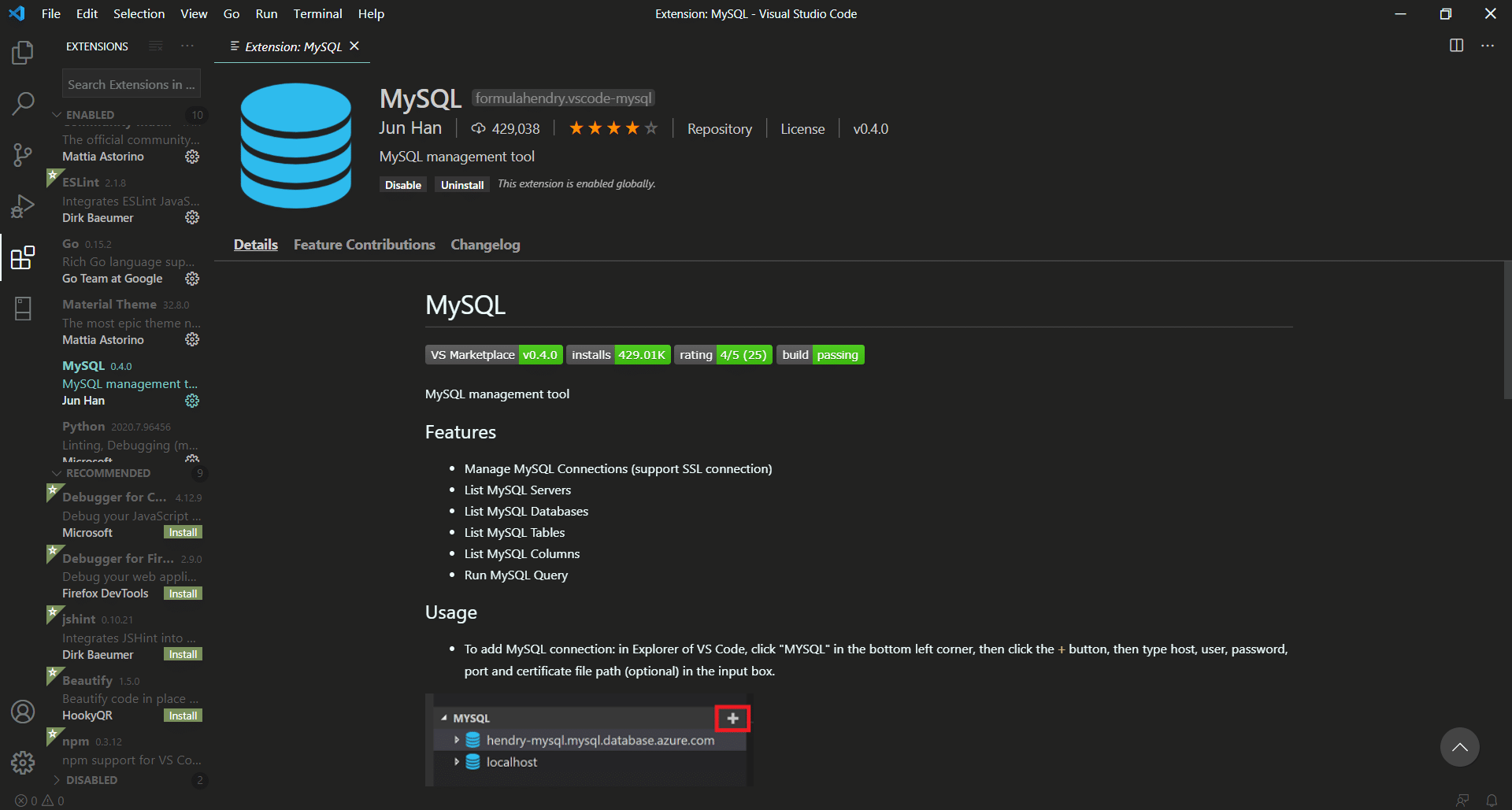Open the Manage gear in activity bar
This screenshot has width=1512, height=810.
(x=23, y=762)
